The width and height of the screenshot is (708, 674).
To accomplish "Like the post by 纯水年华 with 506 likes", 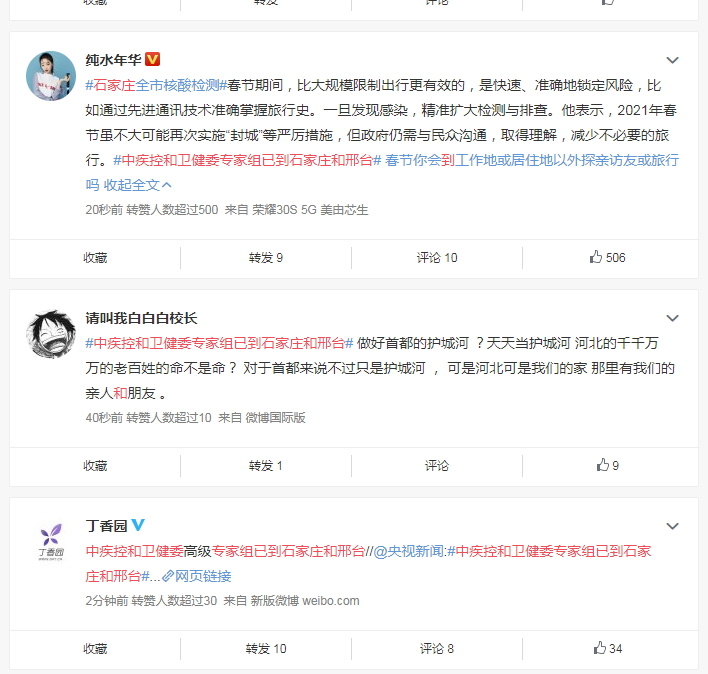I will click(607, 257).
